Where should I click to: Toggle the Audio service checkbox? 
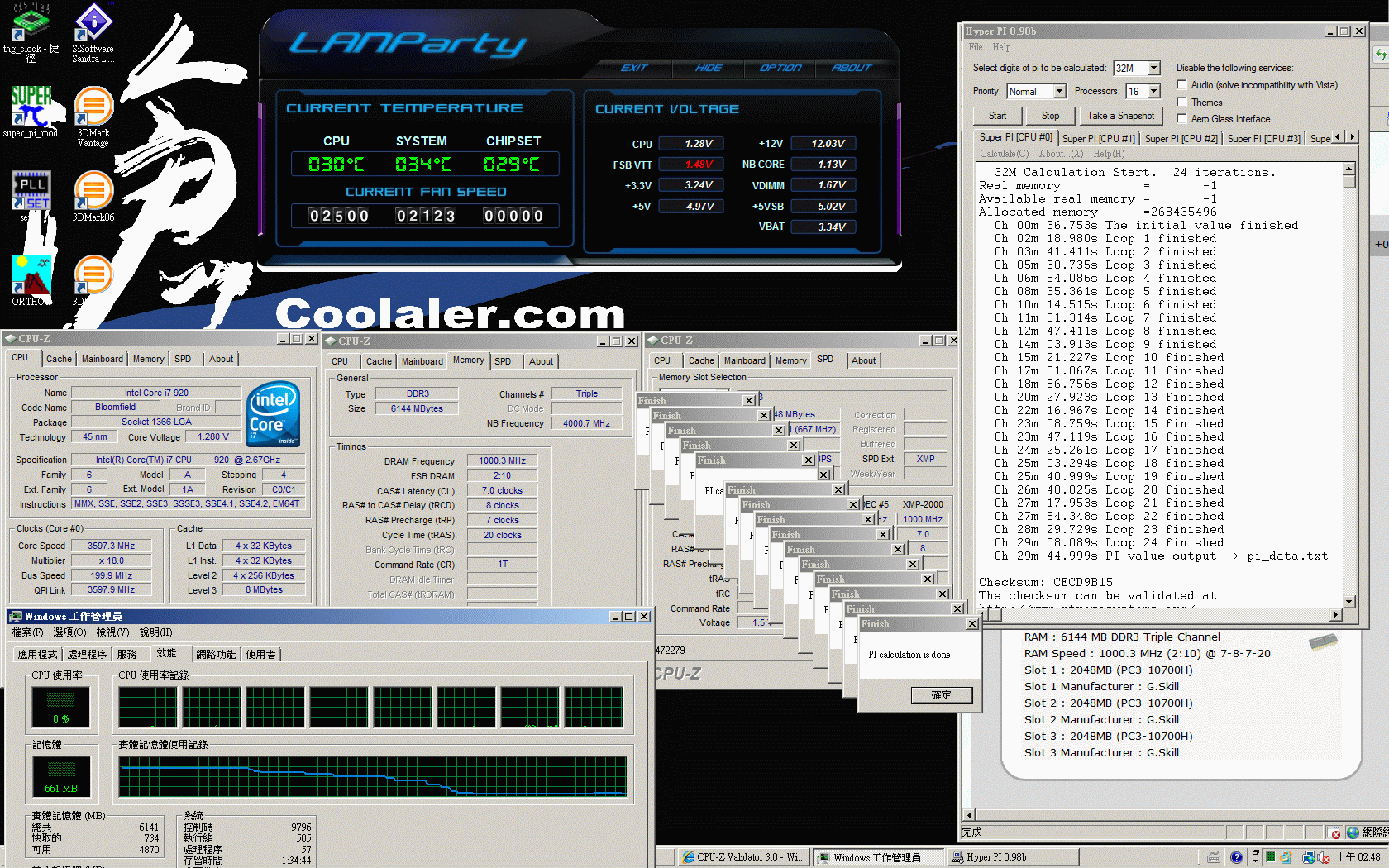[x=1182, y=84]
